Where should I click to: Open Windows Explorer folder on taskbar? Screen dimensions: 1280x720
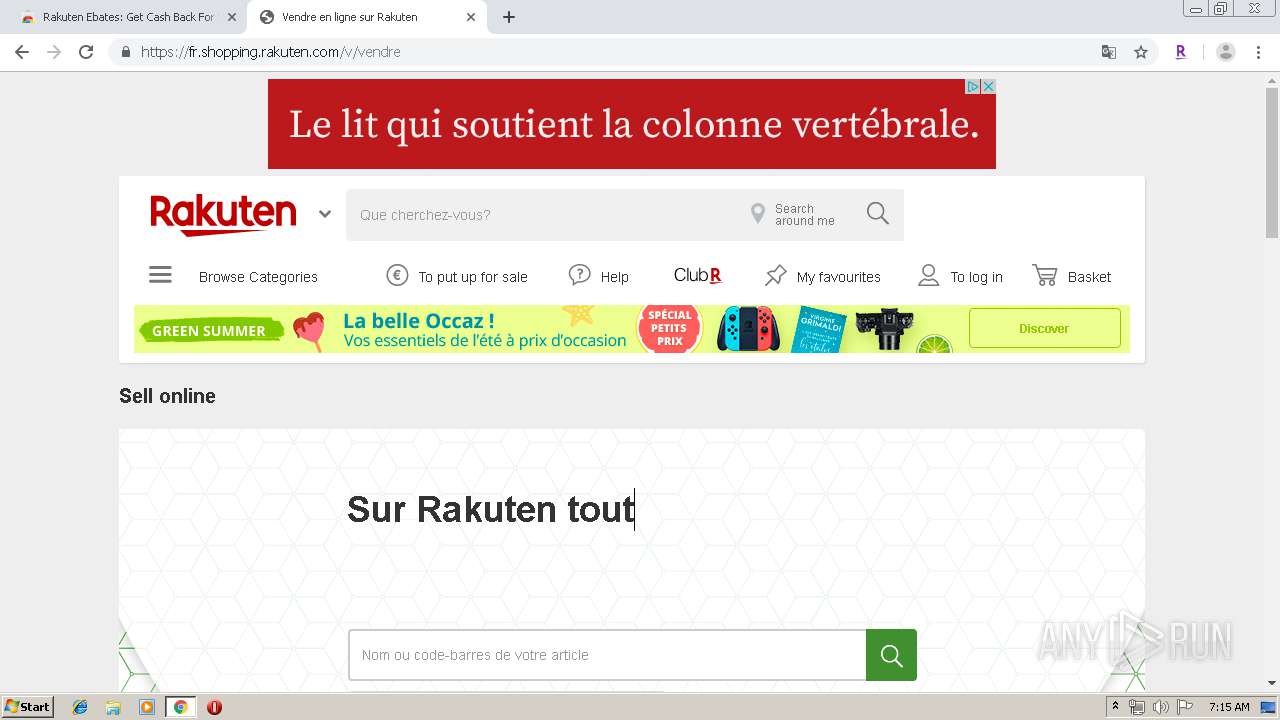click(113, 707)
